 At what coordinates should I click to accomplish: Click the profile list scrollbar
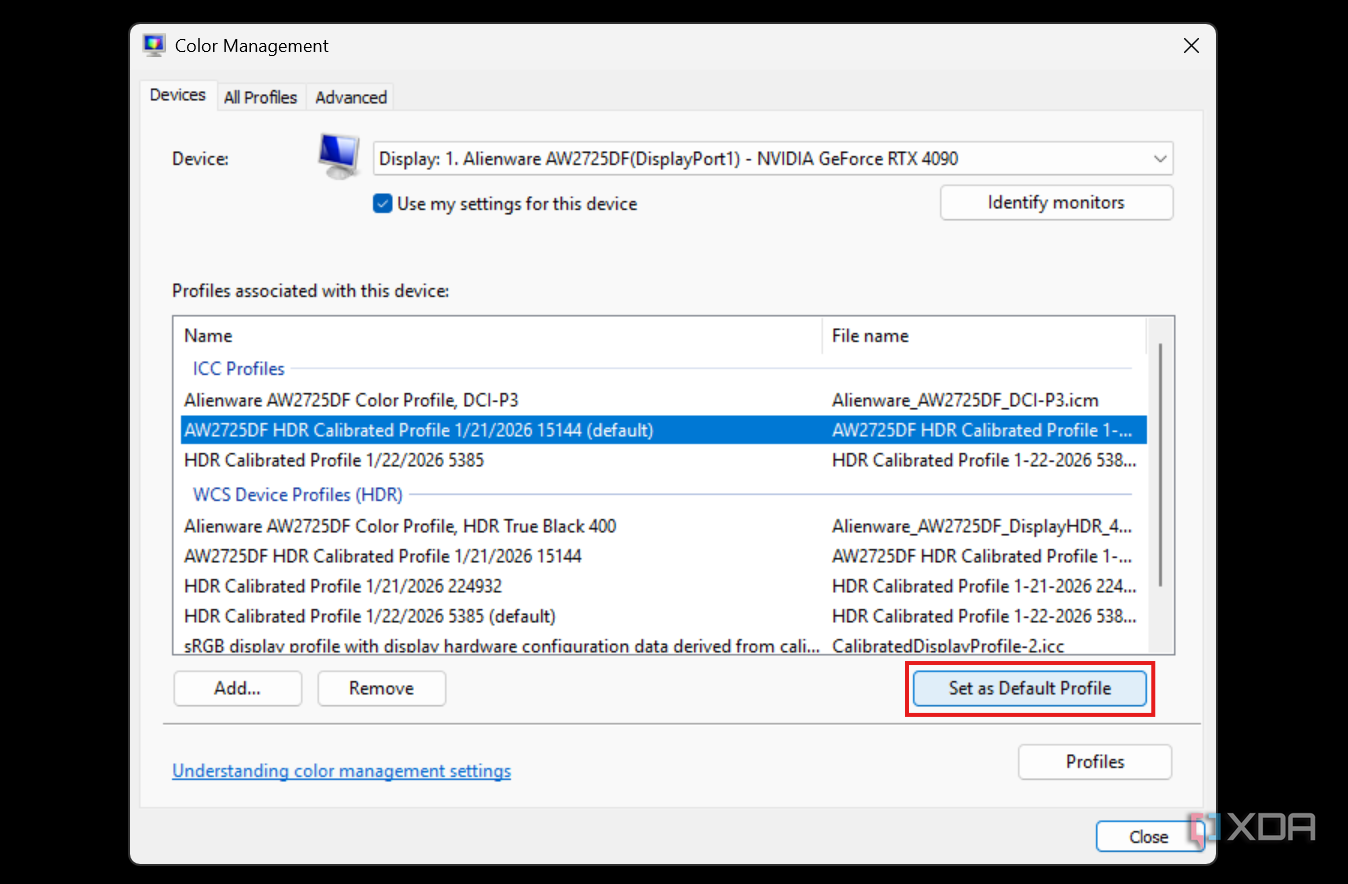click(1160, 465)
